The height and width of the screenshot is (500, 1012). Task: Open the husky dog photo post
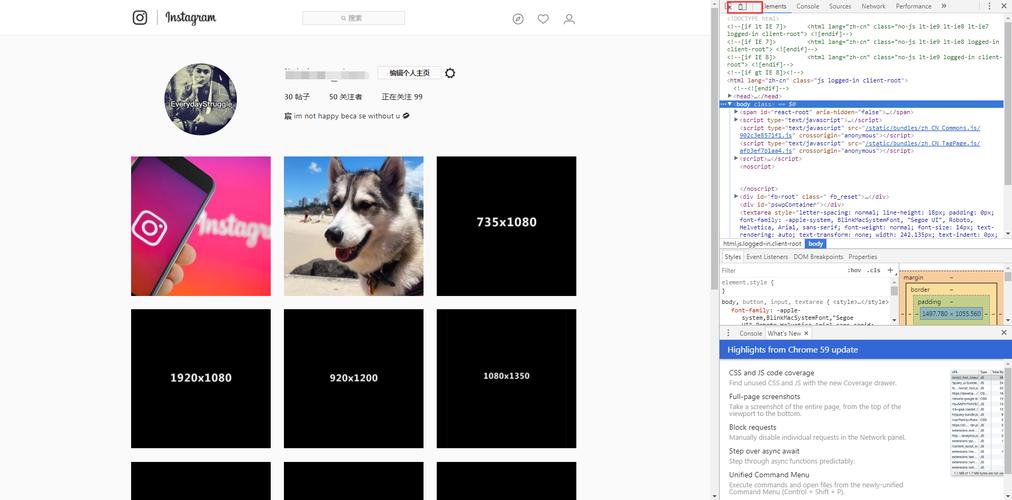354,226
